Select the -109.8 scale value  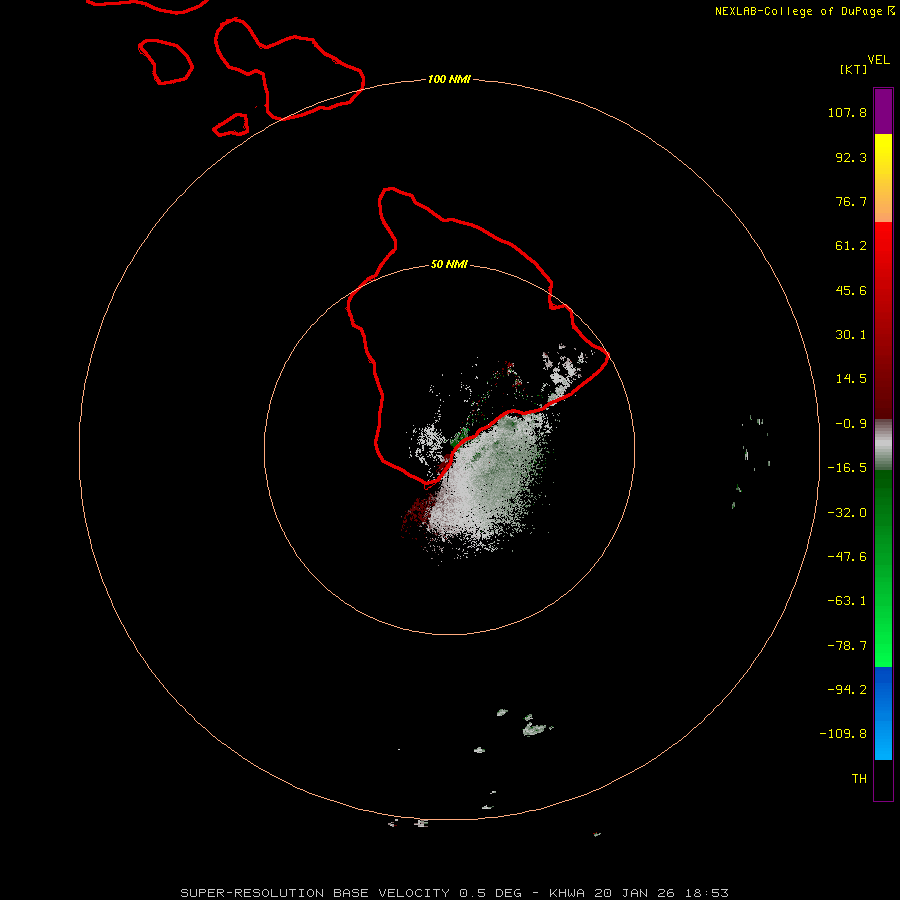[843, 734]
